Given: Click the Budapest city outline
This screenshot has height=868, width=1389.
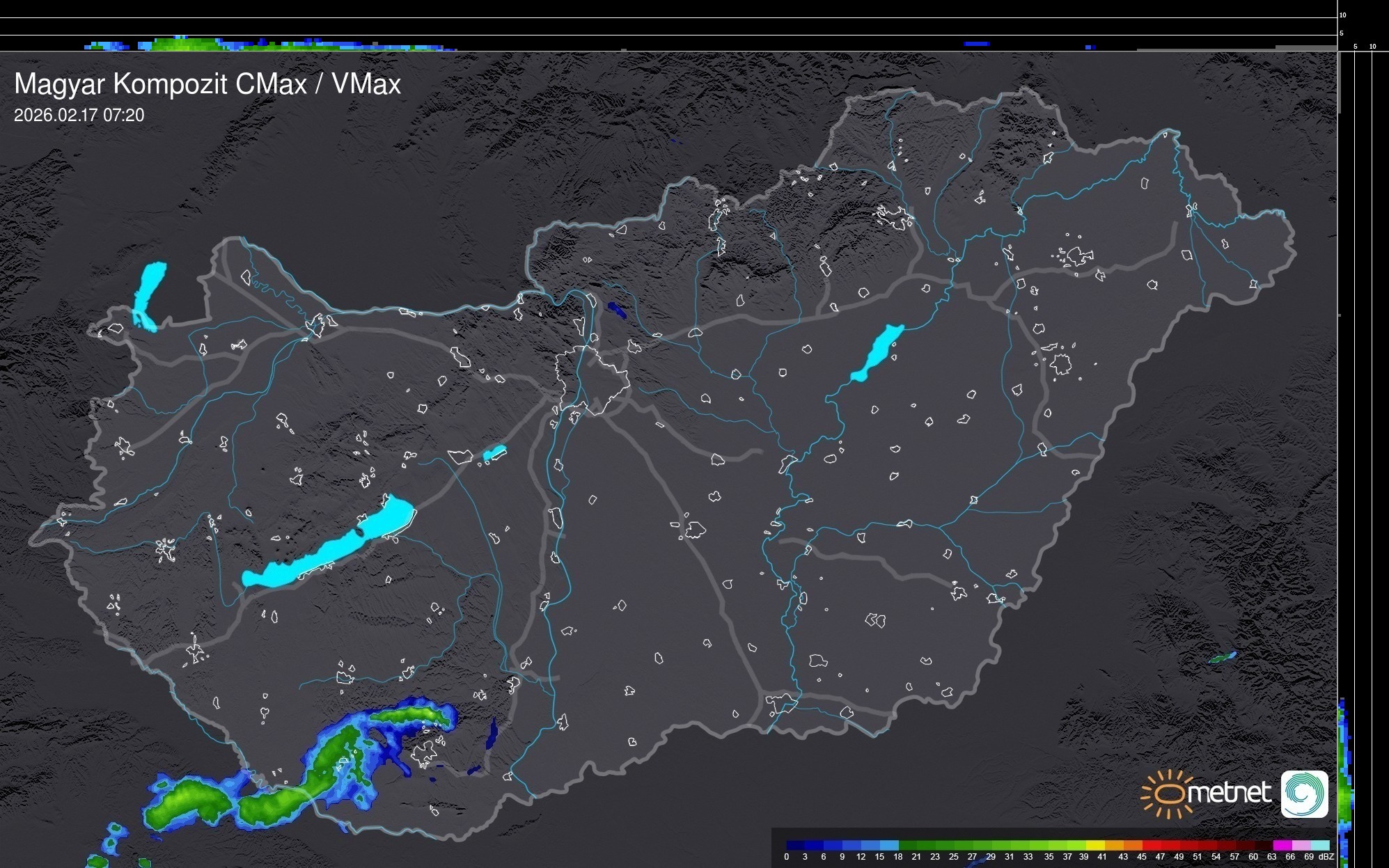Looking at the screenshot, I should (592, 379).
